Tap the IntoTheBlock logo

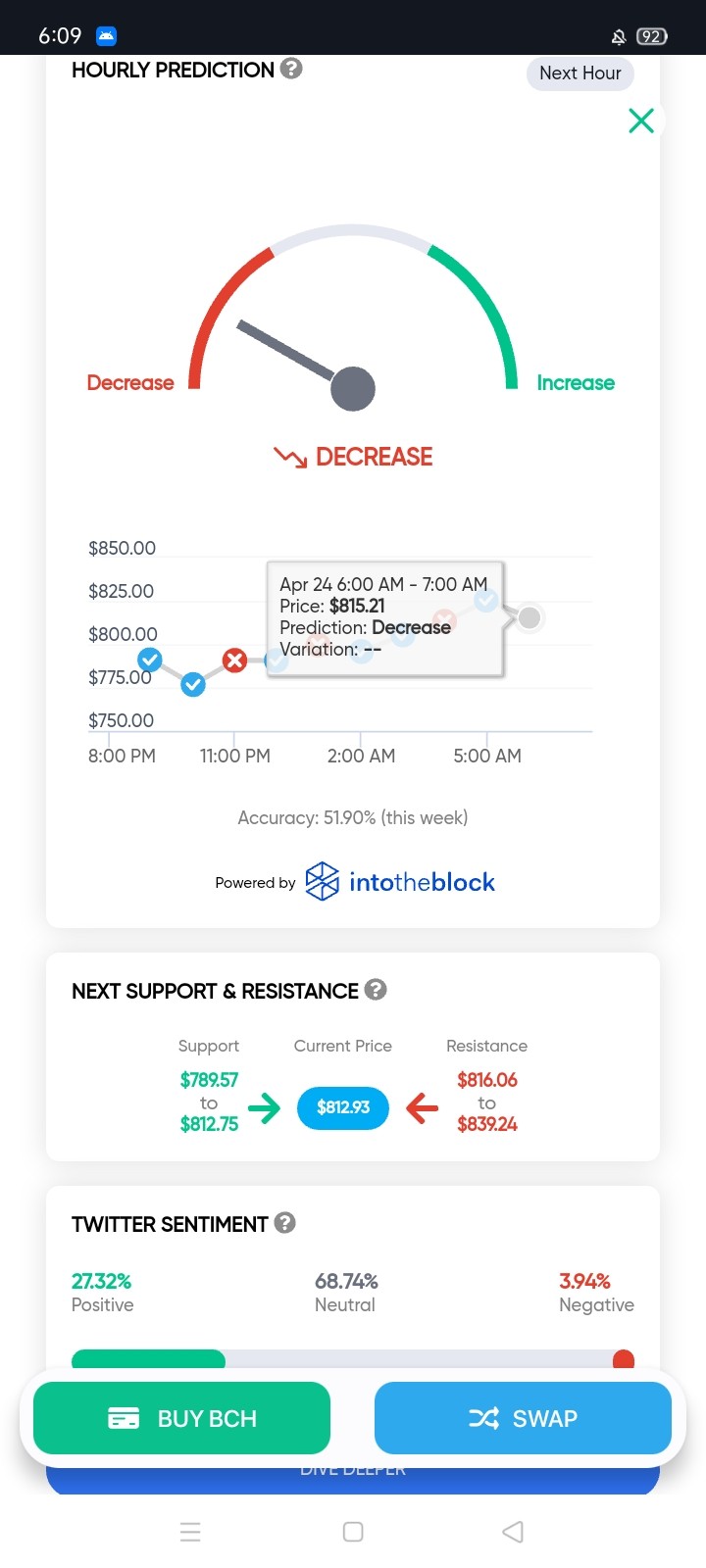[400, 882]
